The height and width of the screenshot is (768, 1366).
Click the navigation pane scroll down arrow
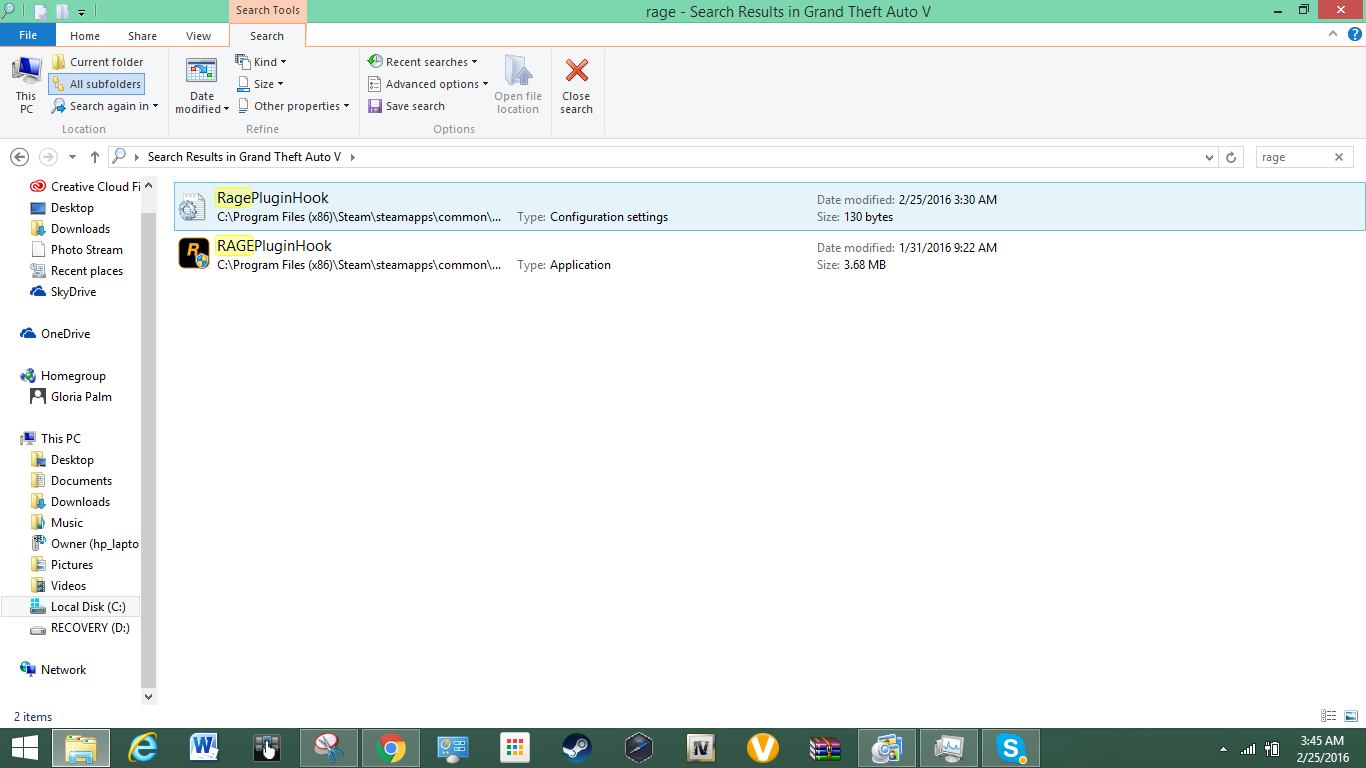(149, 696)
